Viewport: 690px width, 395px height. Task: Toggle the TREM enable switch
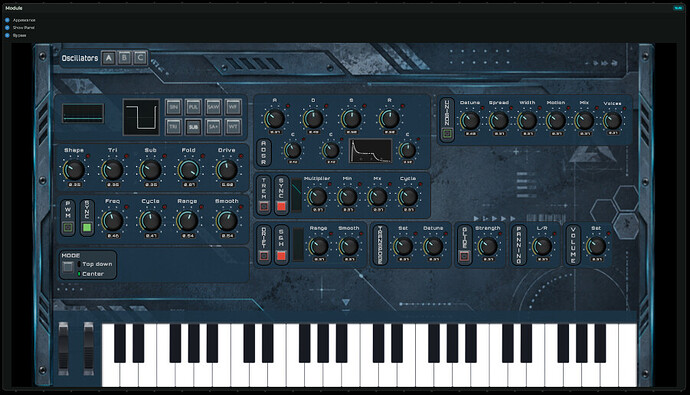tap(264, 206)
